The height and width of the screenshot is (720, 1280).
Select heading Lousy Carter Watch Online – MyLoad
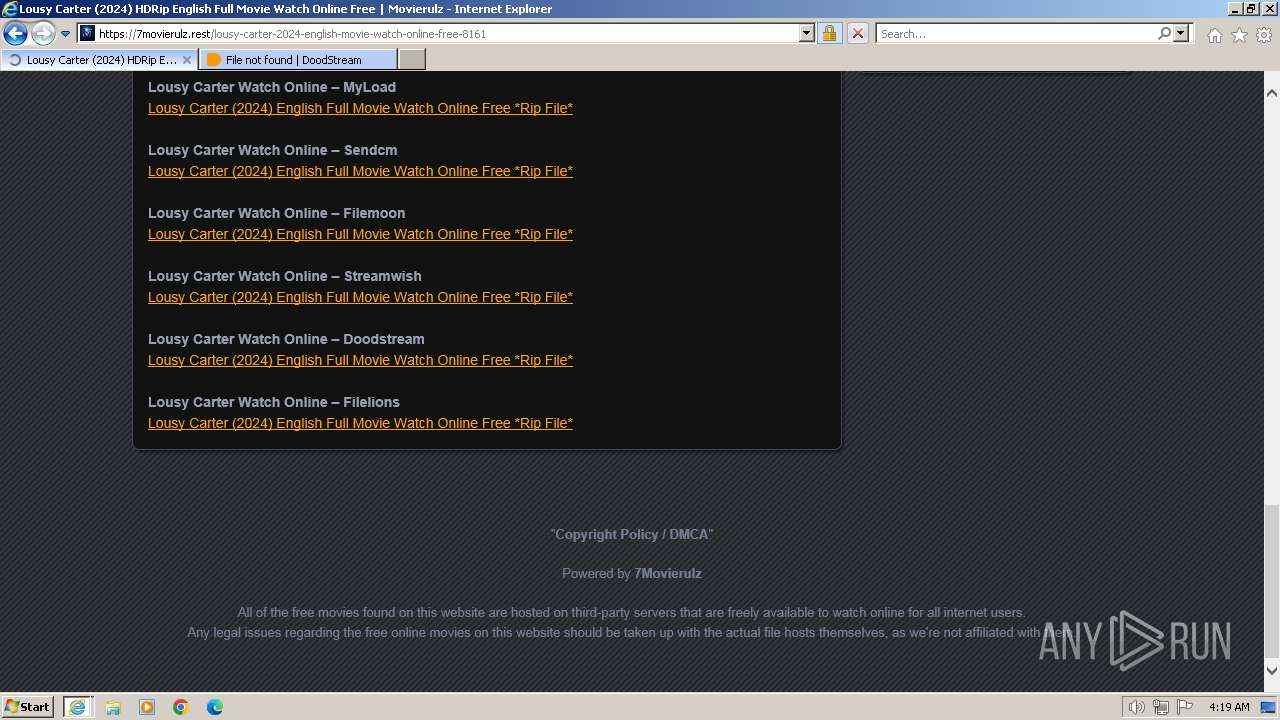coord(272,87)
